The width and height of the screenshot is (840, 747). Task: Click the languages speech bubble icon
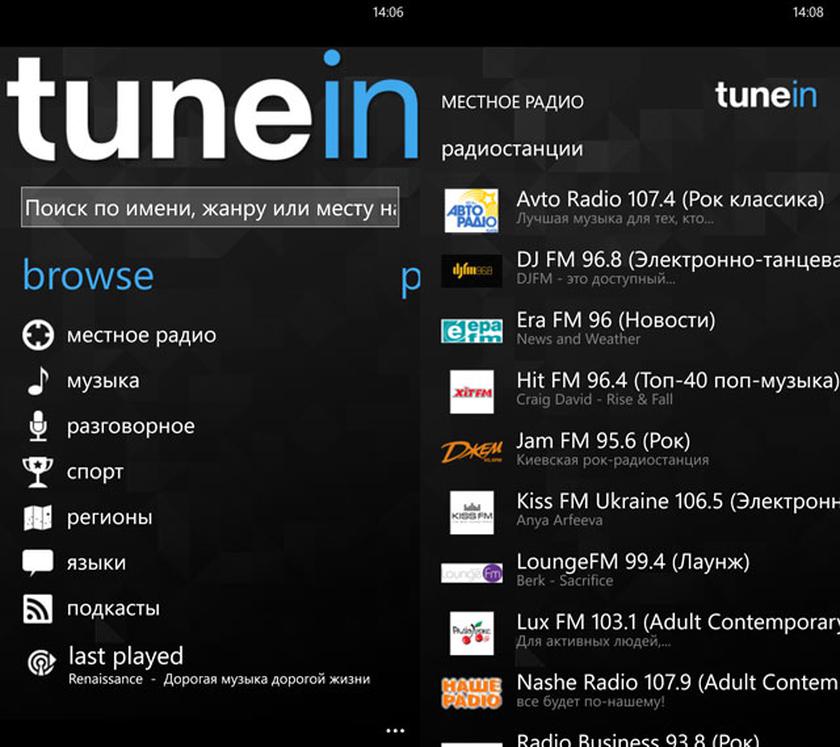click(x=37, y=563)
